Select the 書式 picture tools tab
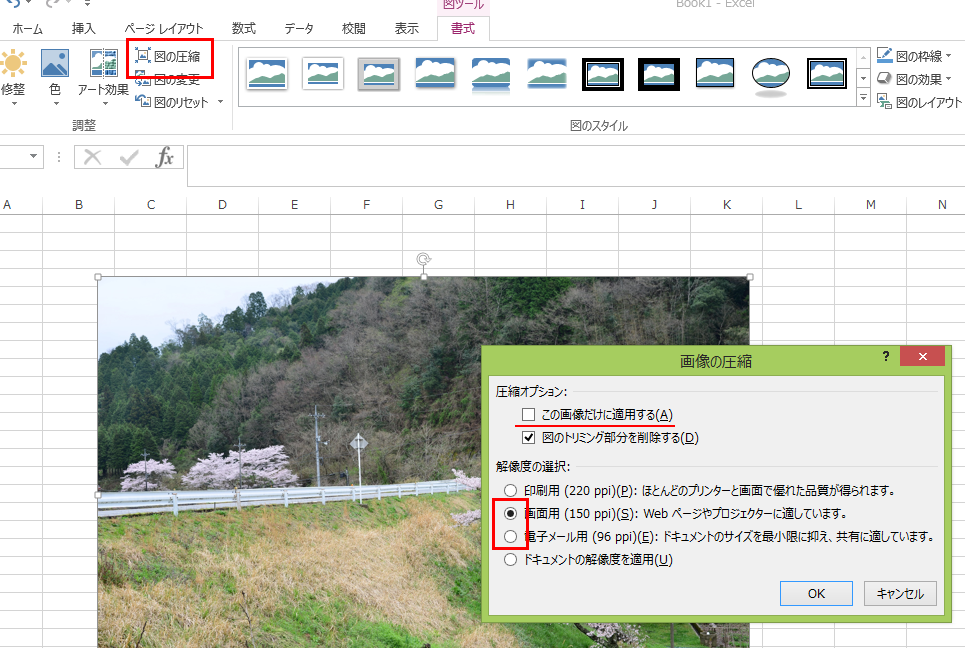 point(463,28)
